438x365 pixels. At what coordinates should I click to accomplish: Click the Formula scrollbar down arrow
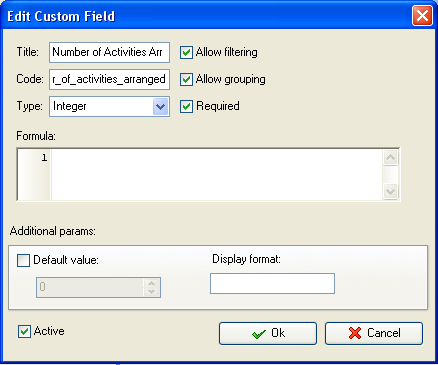390,192
